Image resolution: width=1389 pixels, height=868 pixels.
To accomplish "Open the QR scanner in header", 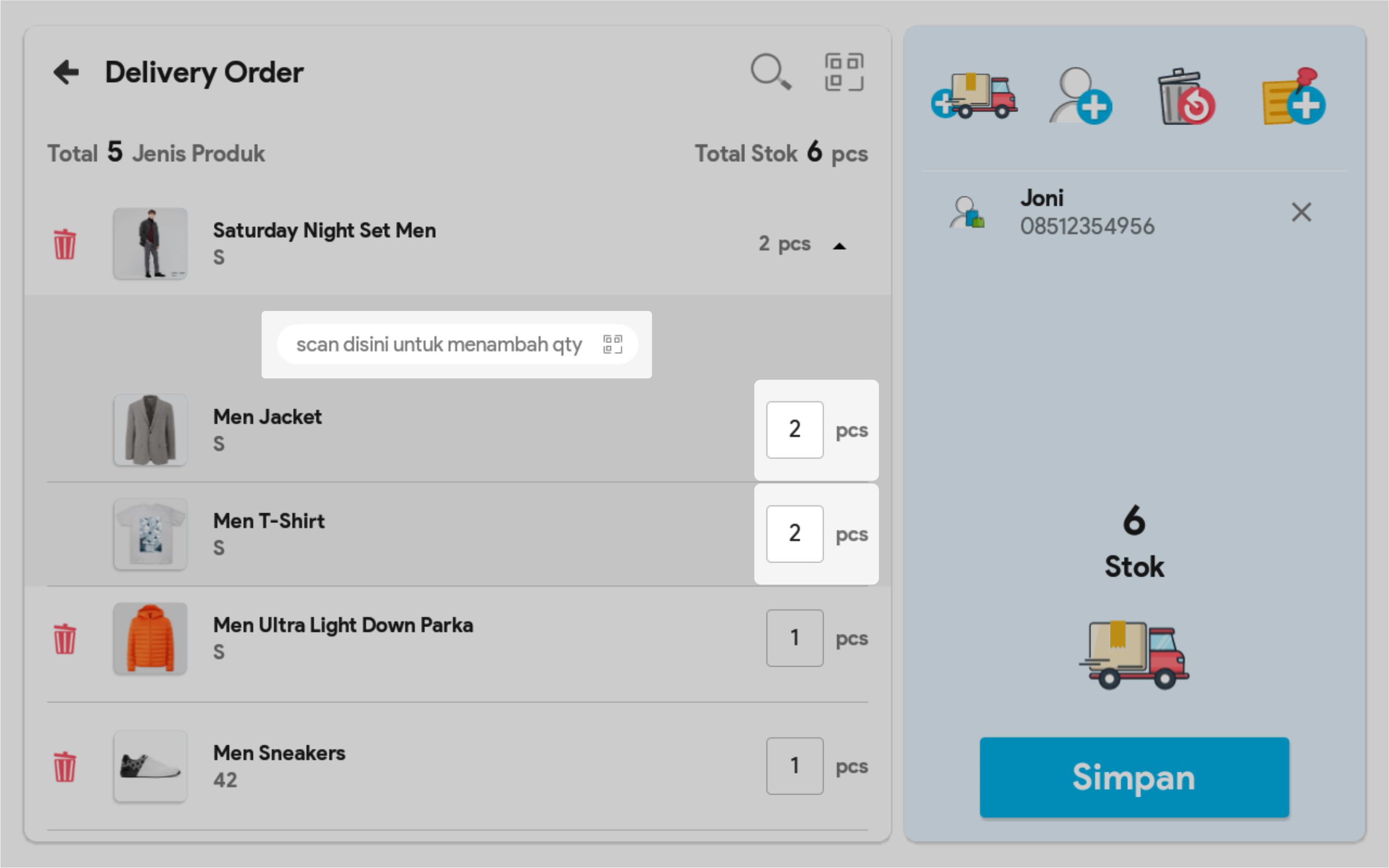I will (x=843, y=72).
